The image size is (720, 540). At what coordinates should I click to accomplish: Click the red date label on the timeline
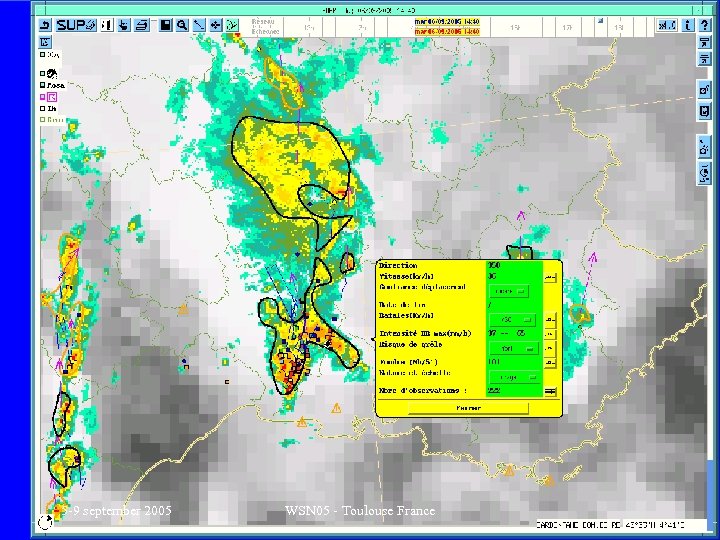coord(447,32)
